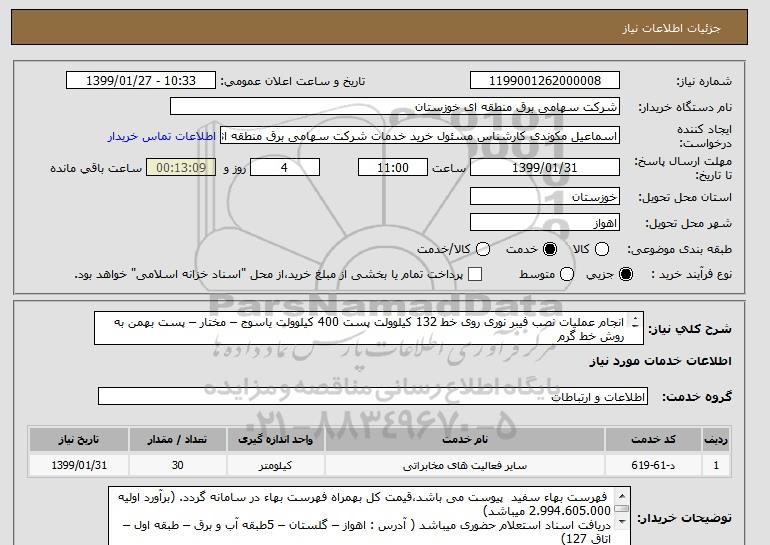The height and width of the screenshot is (545, 770).
Task: Click the remaining time field 00:13:09
Action: click(181, 167)
